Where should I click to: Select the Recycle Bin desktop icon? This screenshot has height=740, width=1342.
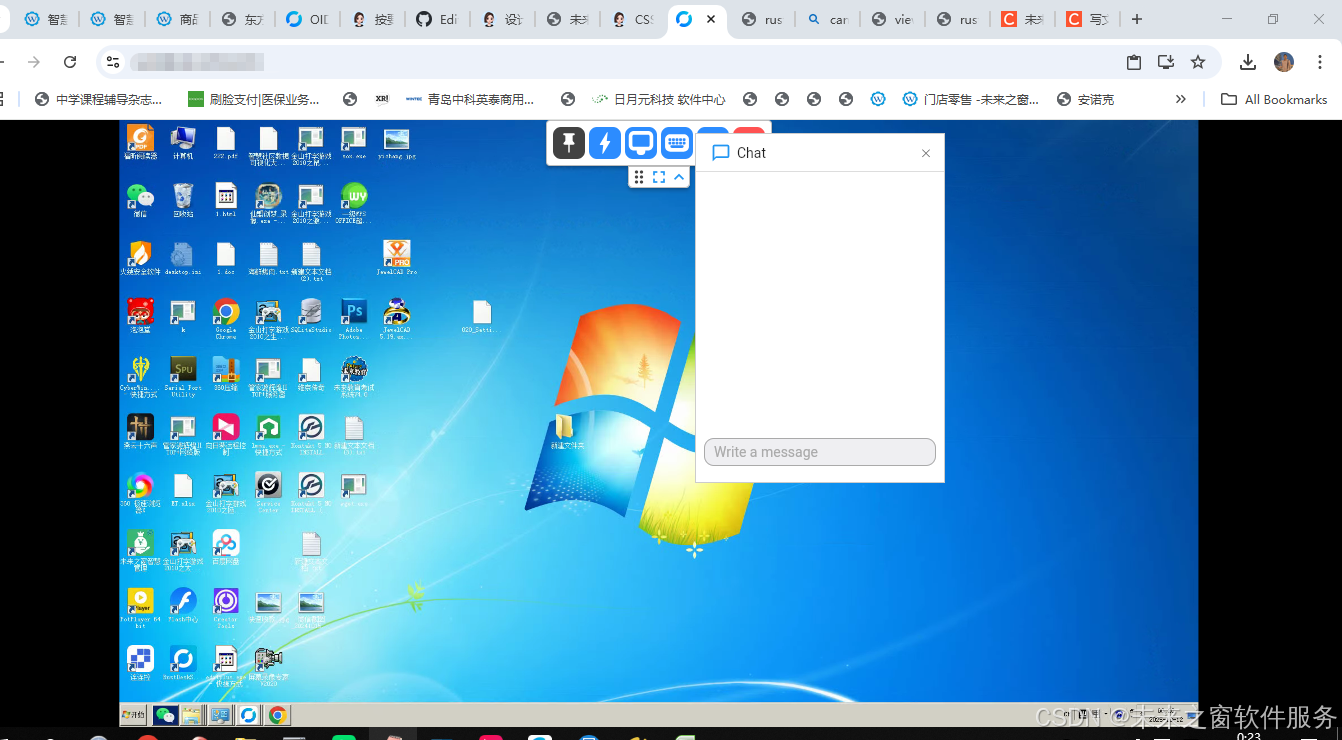[x=183, y=199]
